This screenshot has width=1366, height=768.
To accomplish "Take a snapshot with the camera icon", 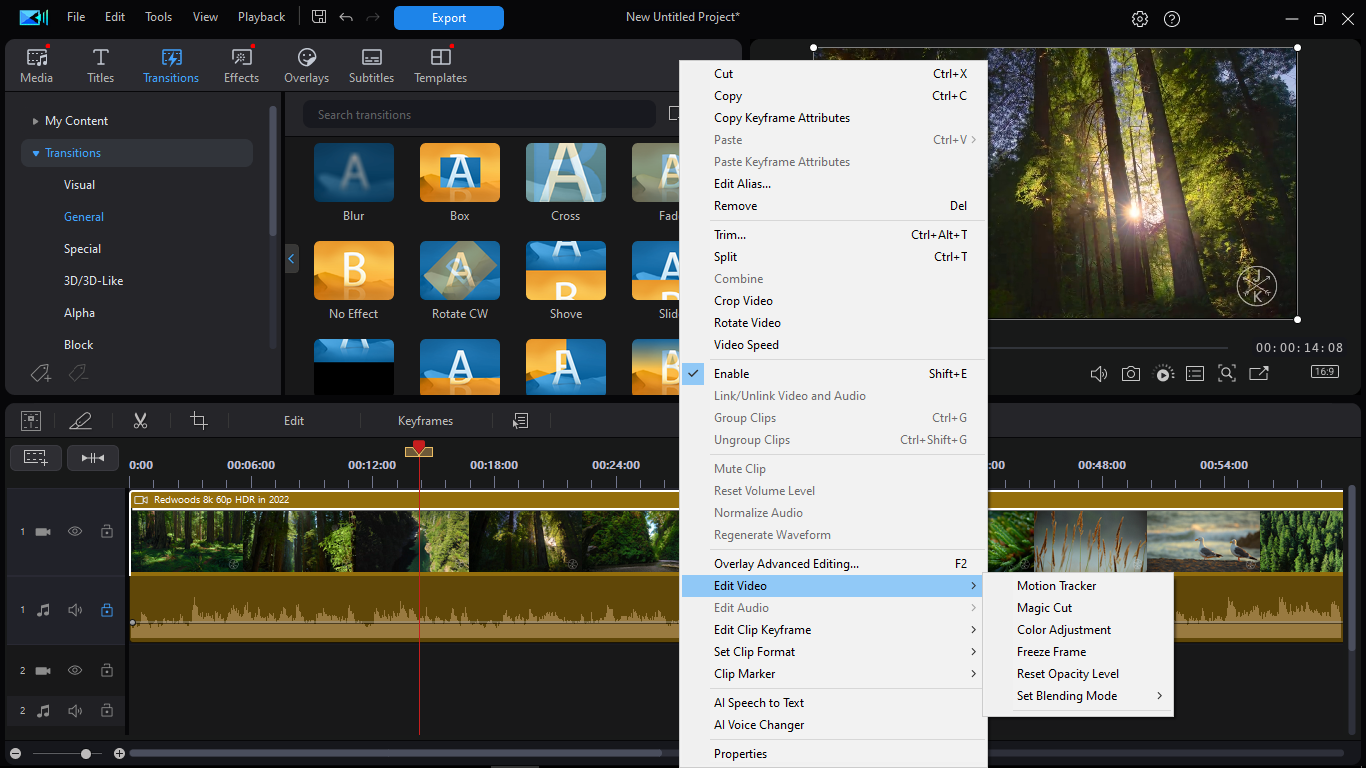I will [x=1130, y=374].
